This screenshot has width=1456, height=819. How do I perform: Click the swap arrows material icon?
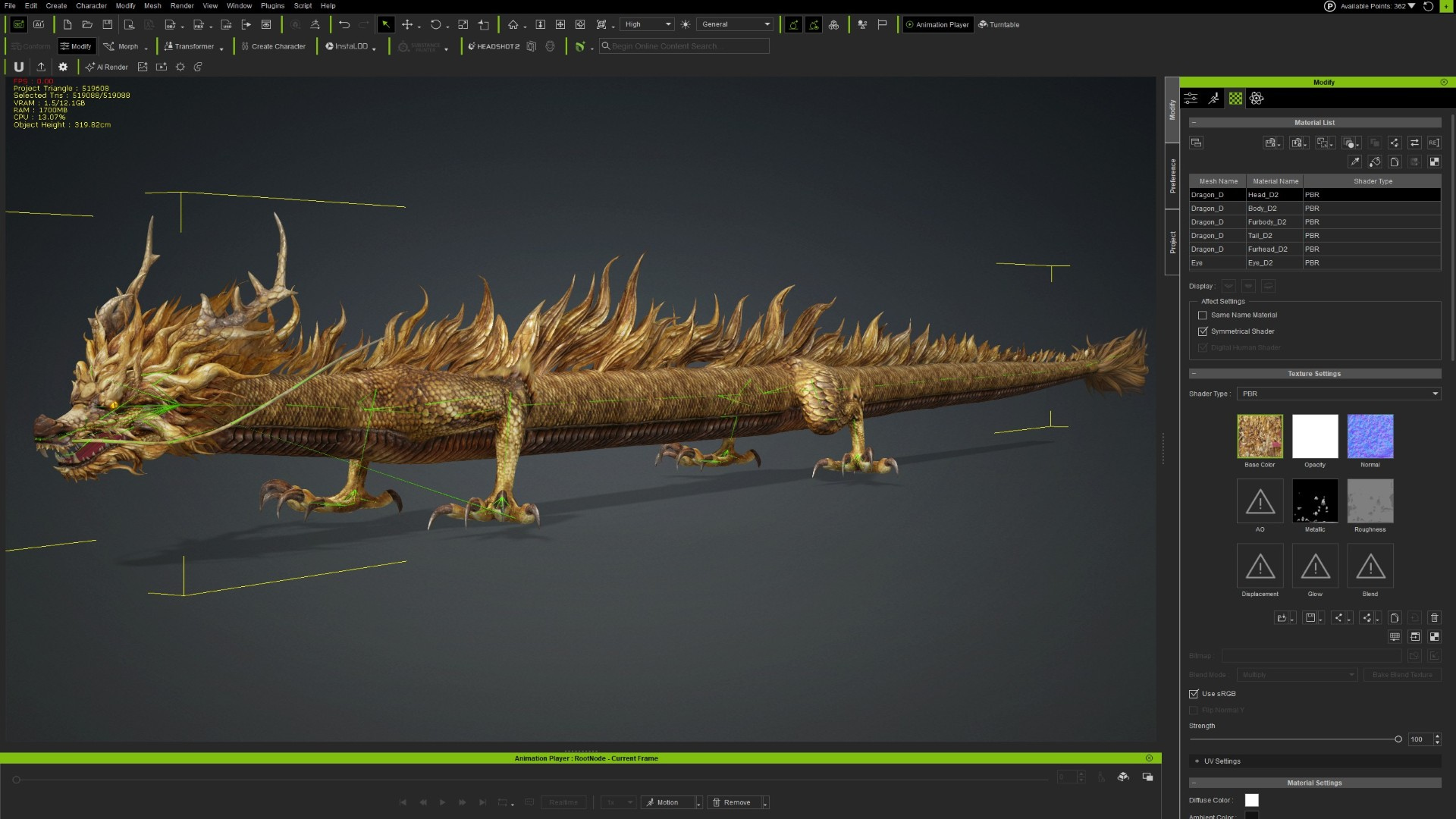pos(1414,143)
